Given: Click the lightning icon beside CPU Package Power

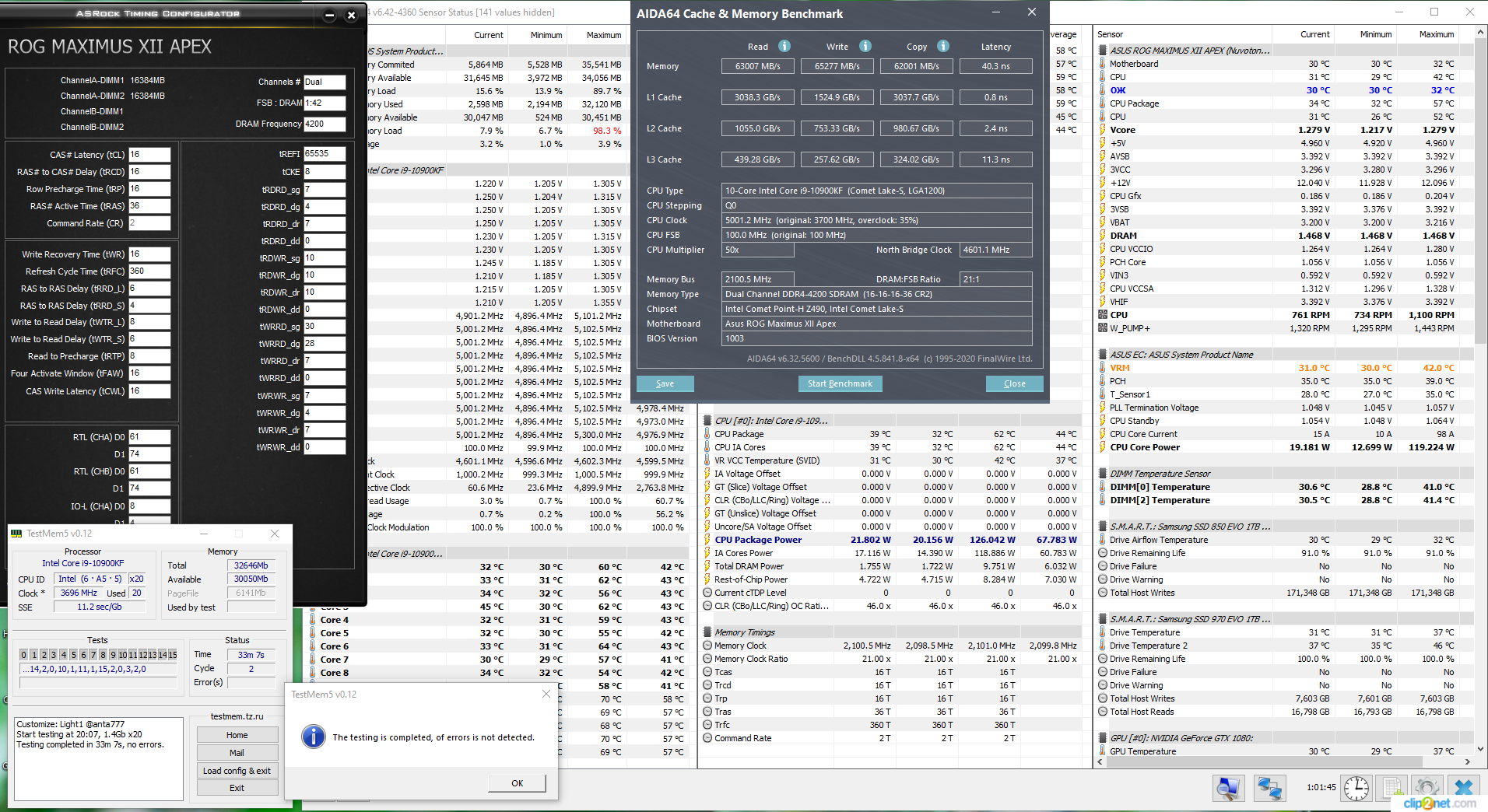Looking at the screenshot, I should pyautogui.click(x=707, y=540).
